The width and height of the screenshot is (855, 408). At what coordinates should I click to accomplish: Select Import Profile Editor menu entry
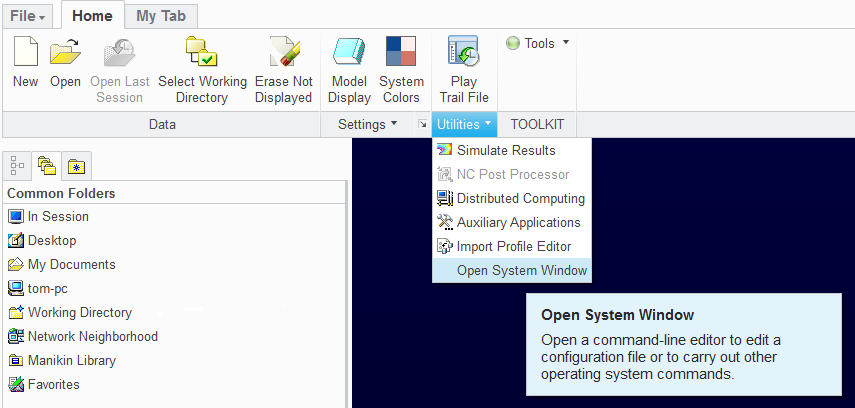click(511, 247)
